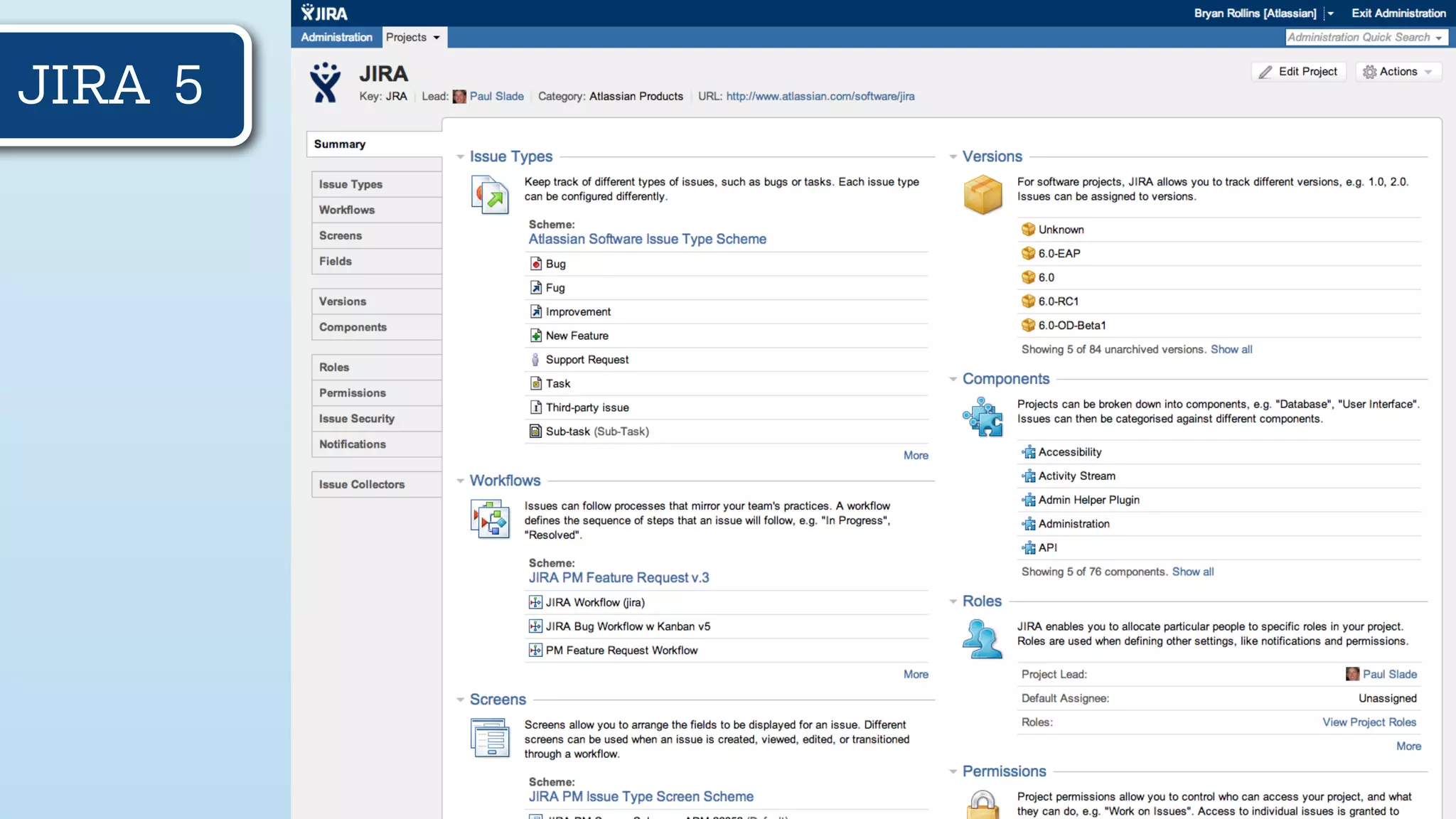The image size is (1456, 819).
Task: Click Exit Administration link
Action: 1398,14
